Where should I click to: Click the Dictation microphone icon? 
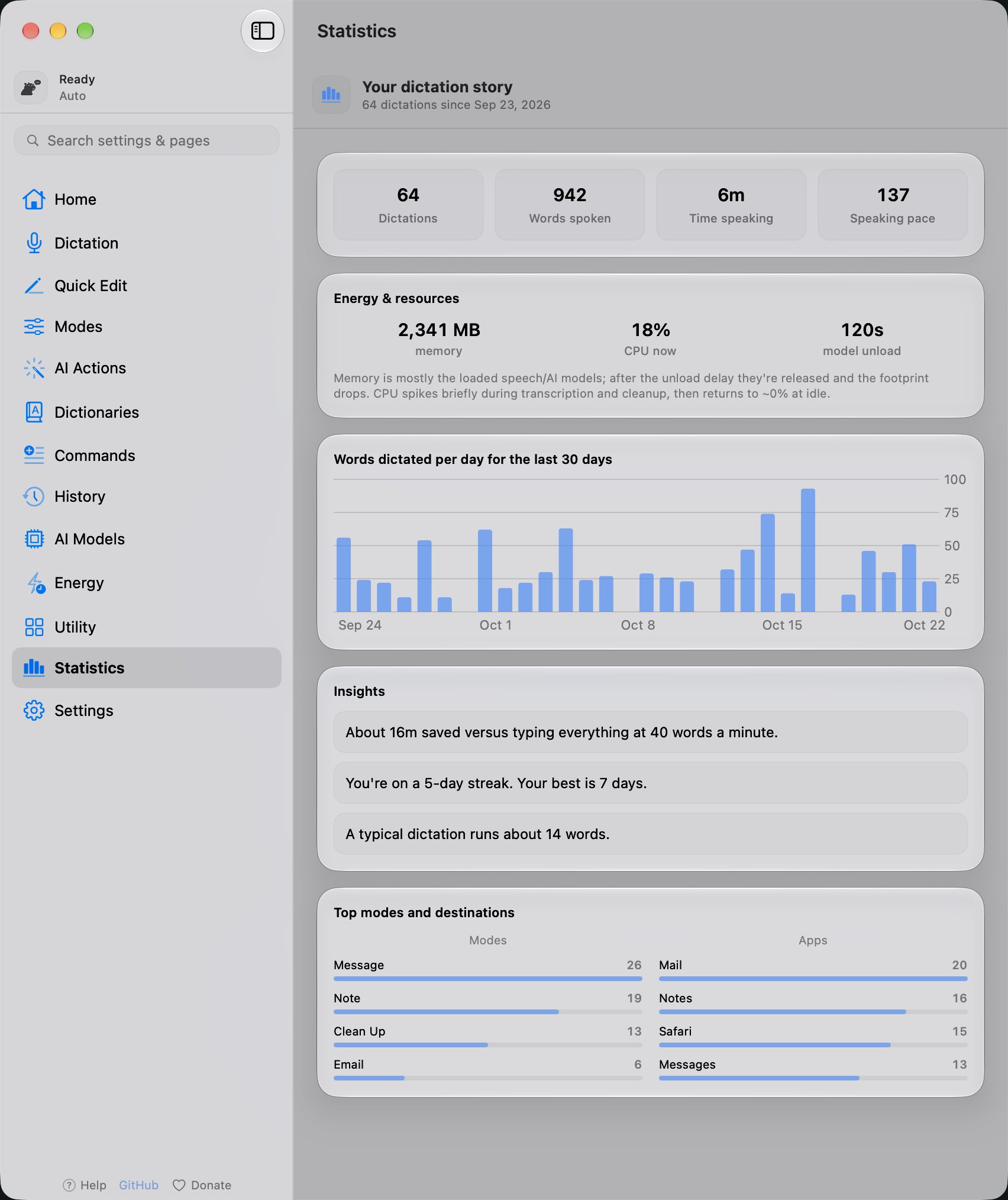(x=34, y=243)
